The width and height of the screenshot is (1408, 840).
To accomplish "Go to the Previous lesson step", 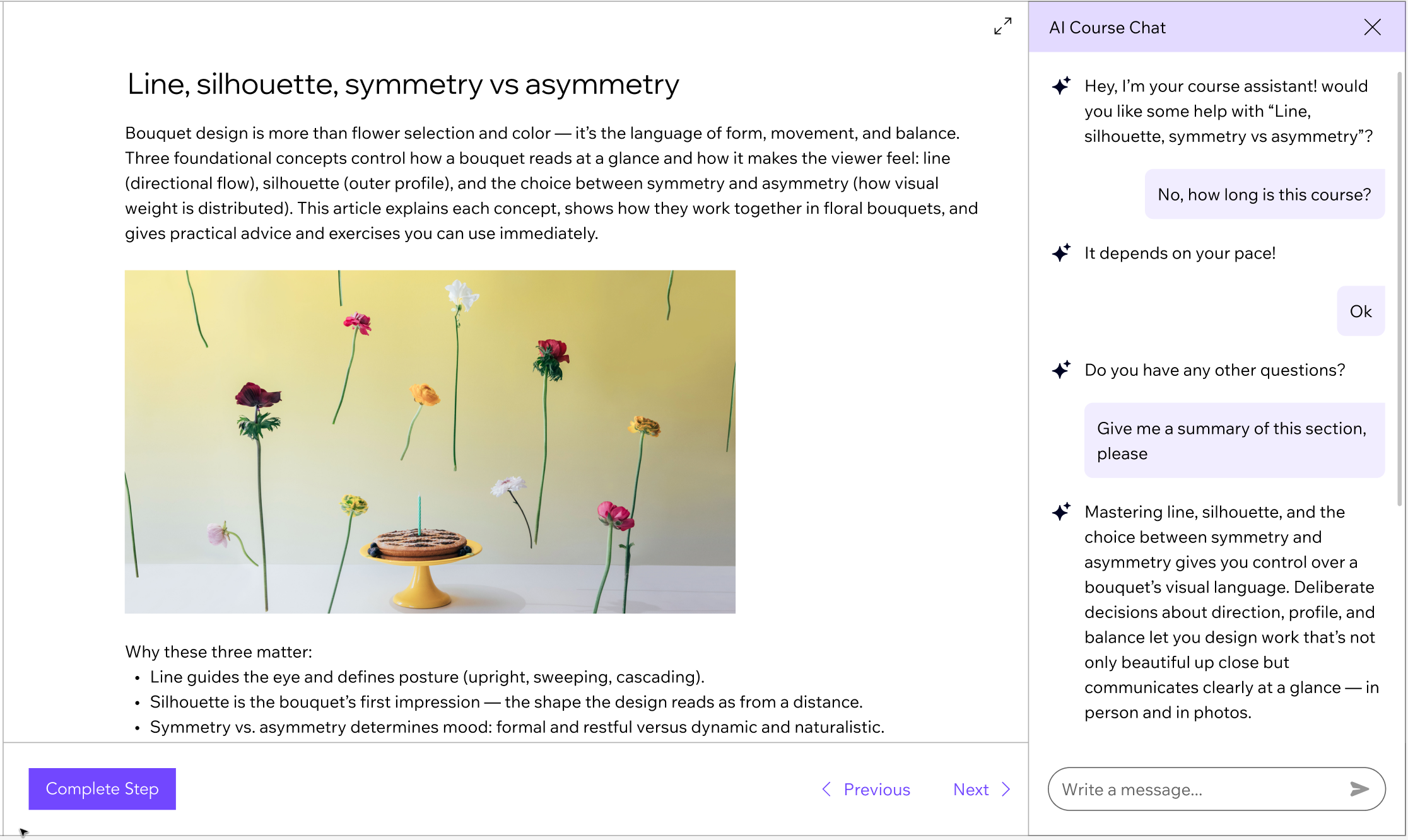I will (x=876, y=789).
